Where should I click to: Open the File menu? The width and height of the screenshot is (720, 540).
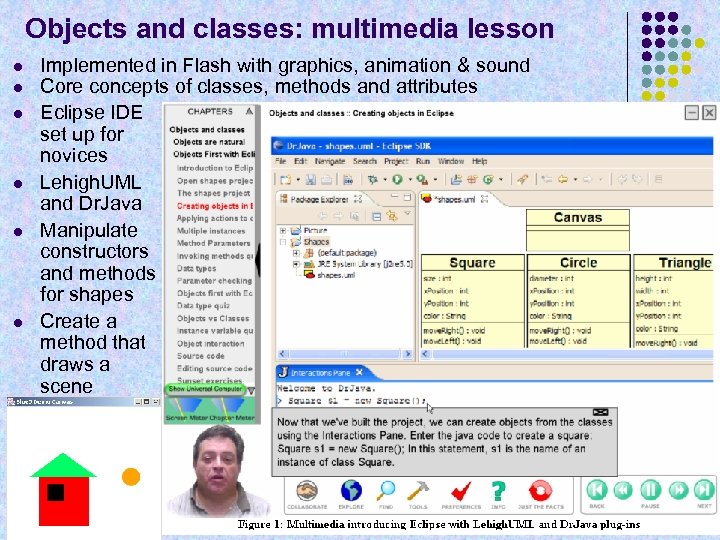(x=281, y=162)
